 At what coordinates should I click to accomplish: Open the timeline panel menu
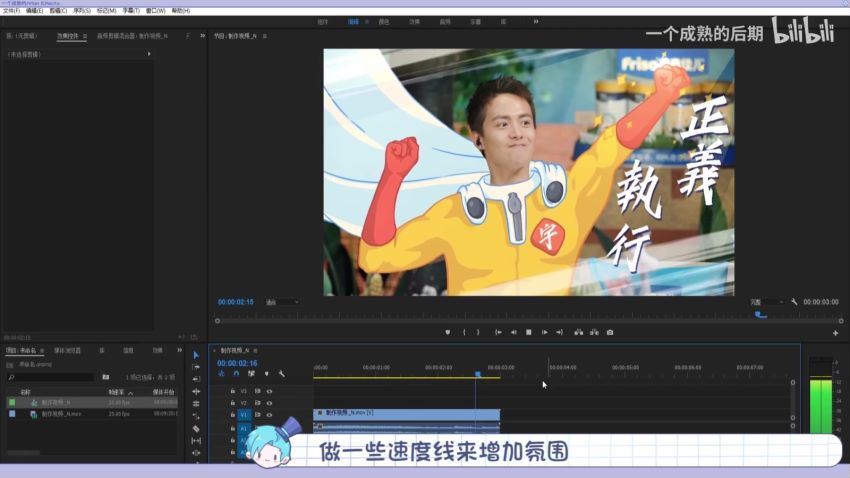click(255, 351)
